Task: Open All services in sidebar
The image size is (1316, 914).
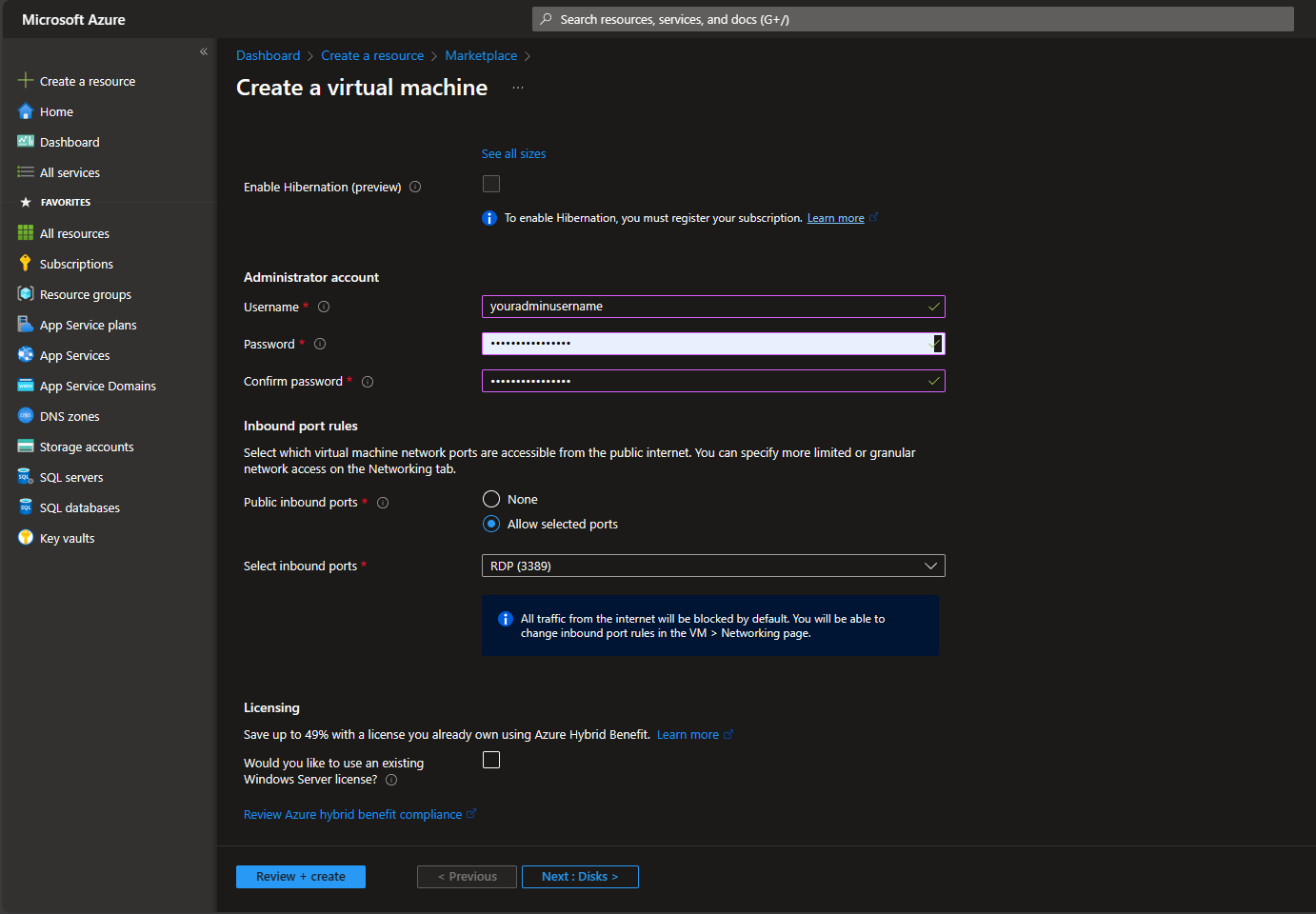Action: (x=70, y=172)
